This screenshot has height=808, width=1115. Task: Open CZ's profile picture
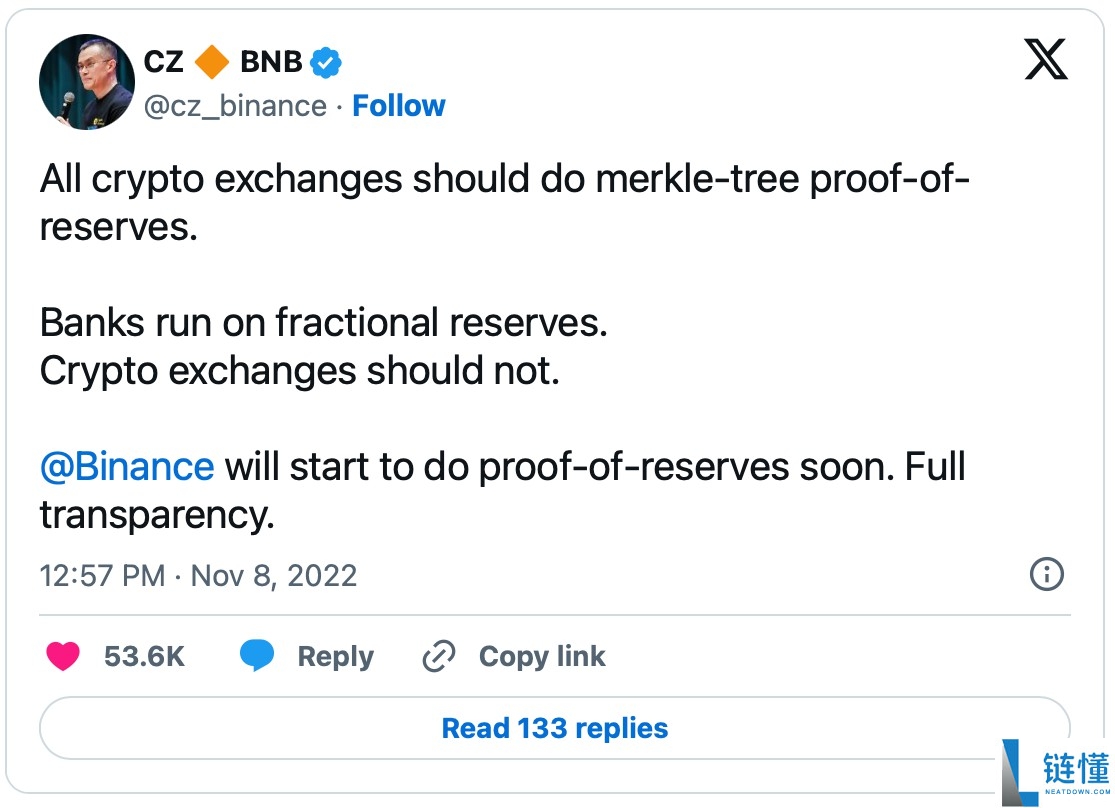tap(87, 81)
